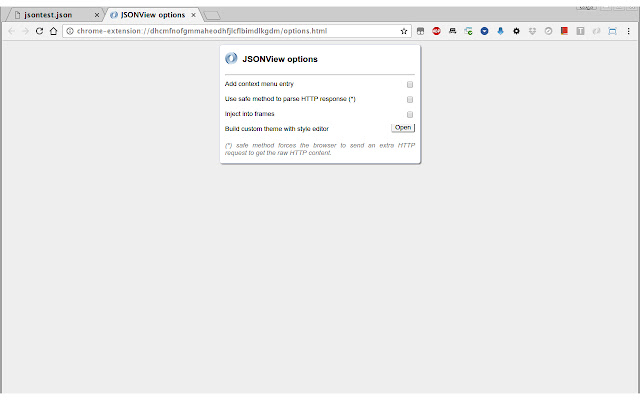Reload the page with the refresh icon
This screenshot has width=640, height=400.
39,31
